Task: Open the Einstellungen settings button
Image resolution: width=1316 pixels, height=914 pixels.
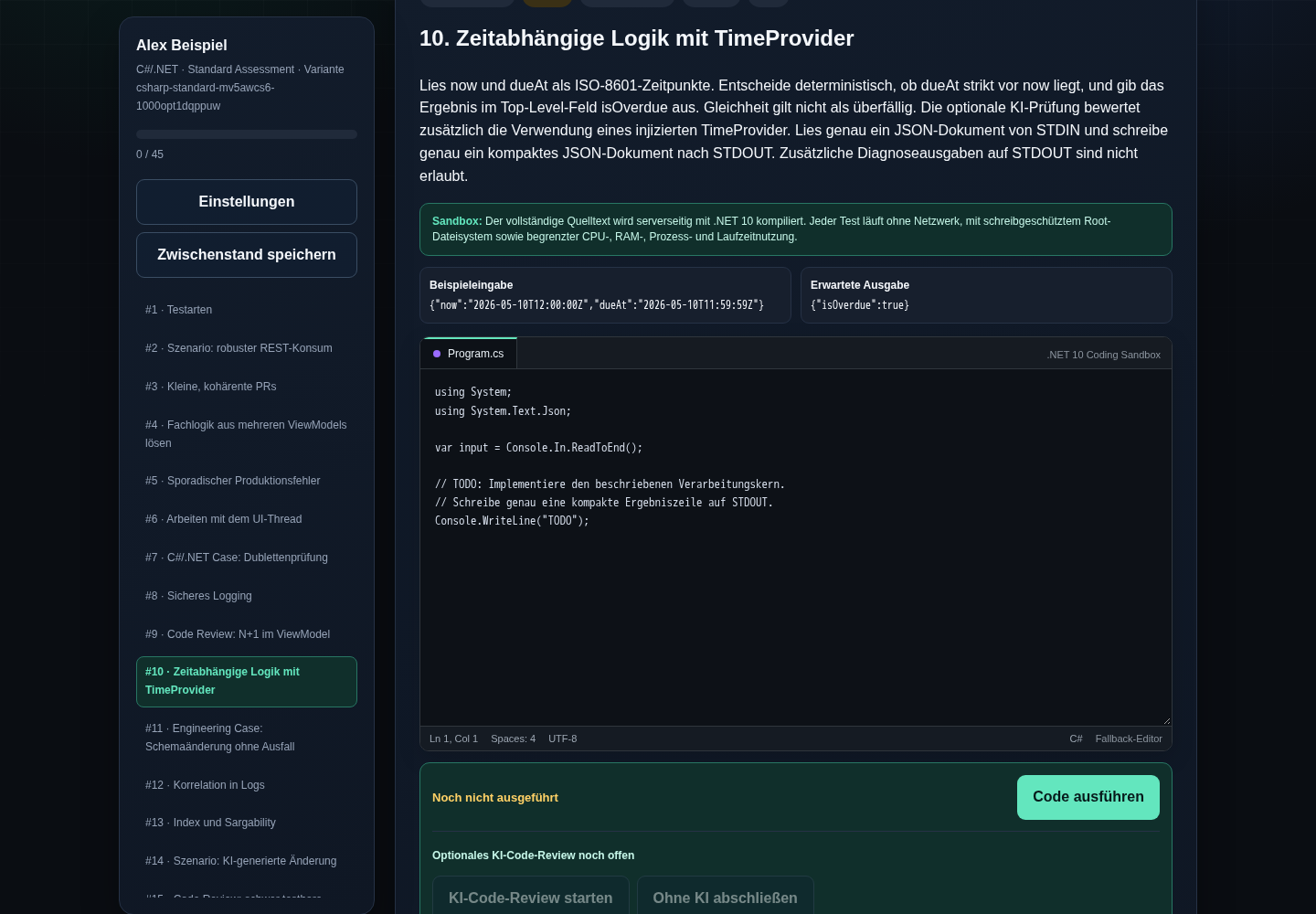Action: pos(247,202)
